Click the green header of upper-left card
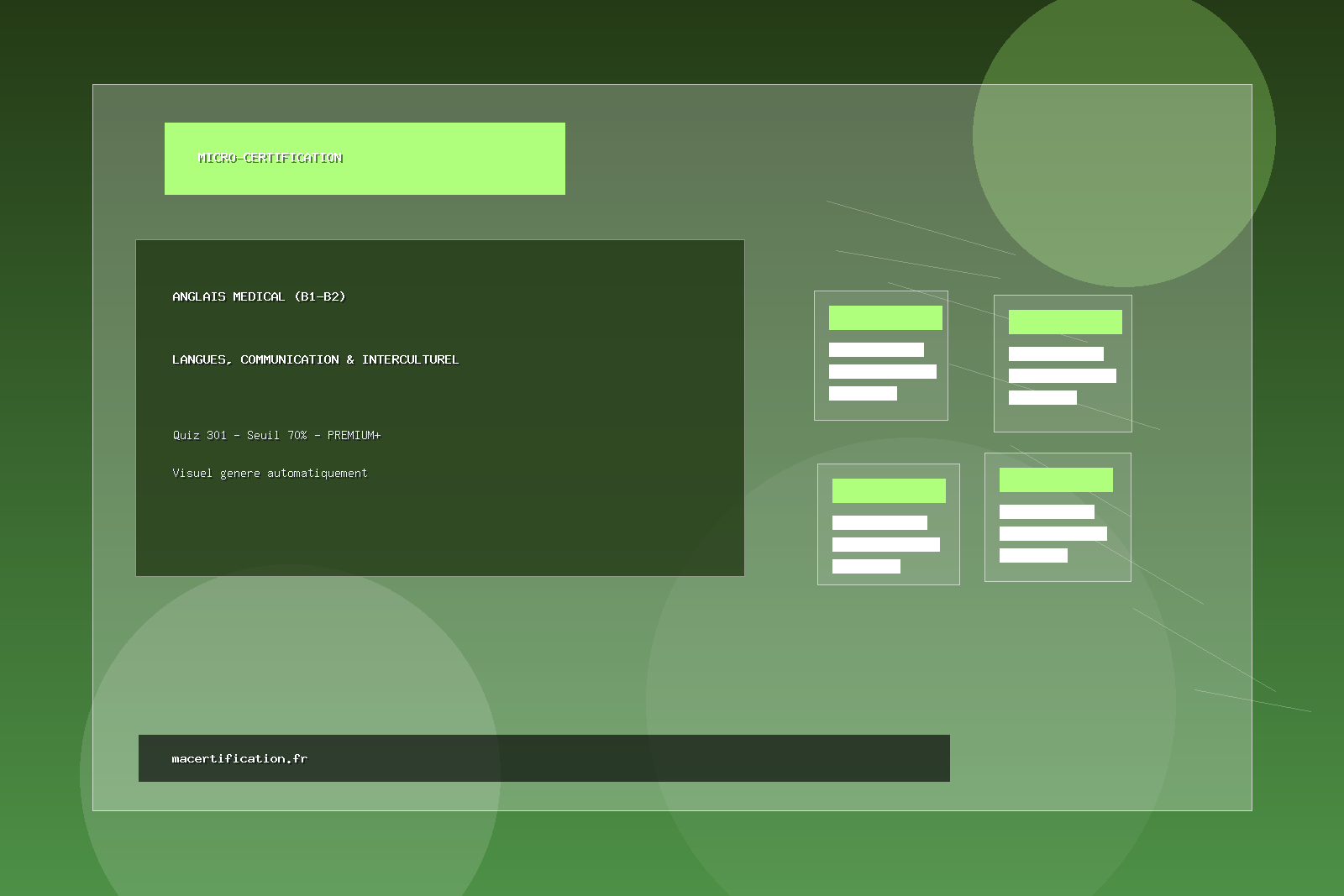1344x896 pixels. 885,317
